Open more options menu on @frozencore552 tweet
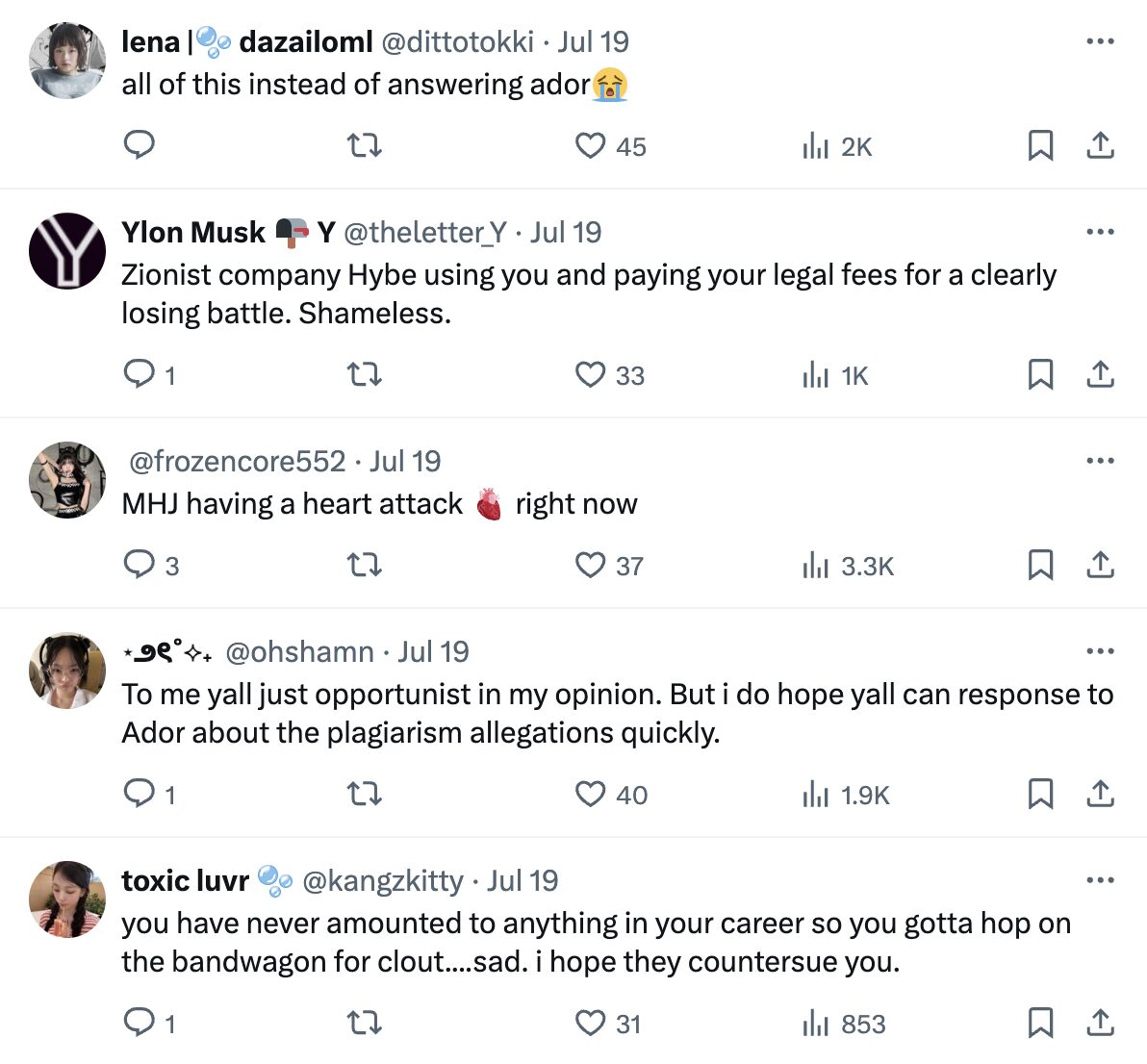Viewport: 1147px width, 1064px height. pyautogui.click(x=1099, y=461)
